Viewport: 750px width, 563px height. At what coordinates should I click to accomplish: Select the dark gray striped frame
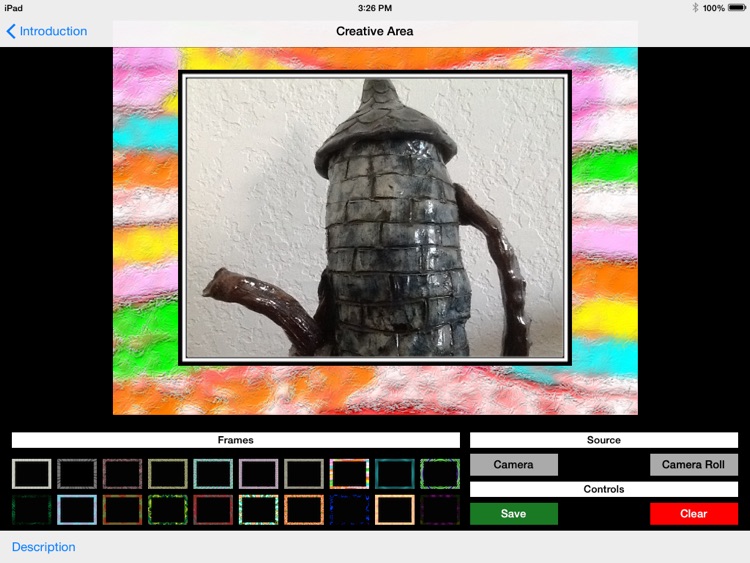[x=77, y=474]
